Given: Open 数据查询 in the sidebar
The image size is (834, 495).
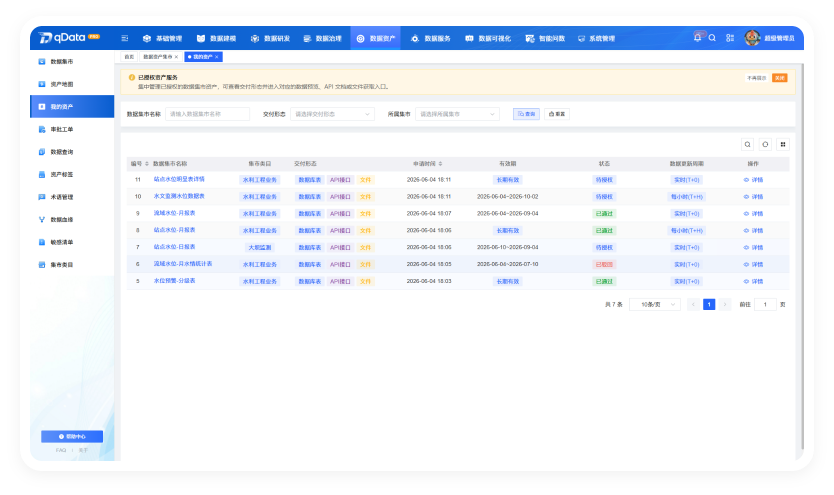Looking at the screenshot, I should (x=72, y=152).
